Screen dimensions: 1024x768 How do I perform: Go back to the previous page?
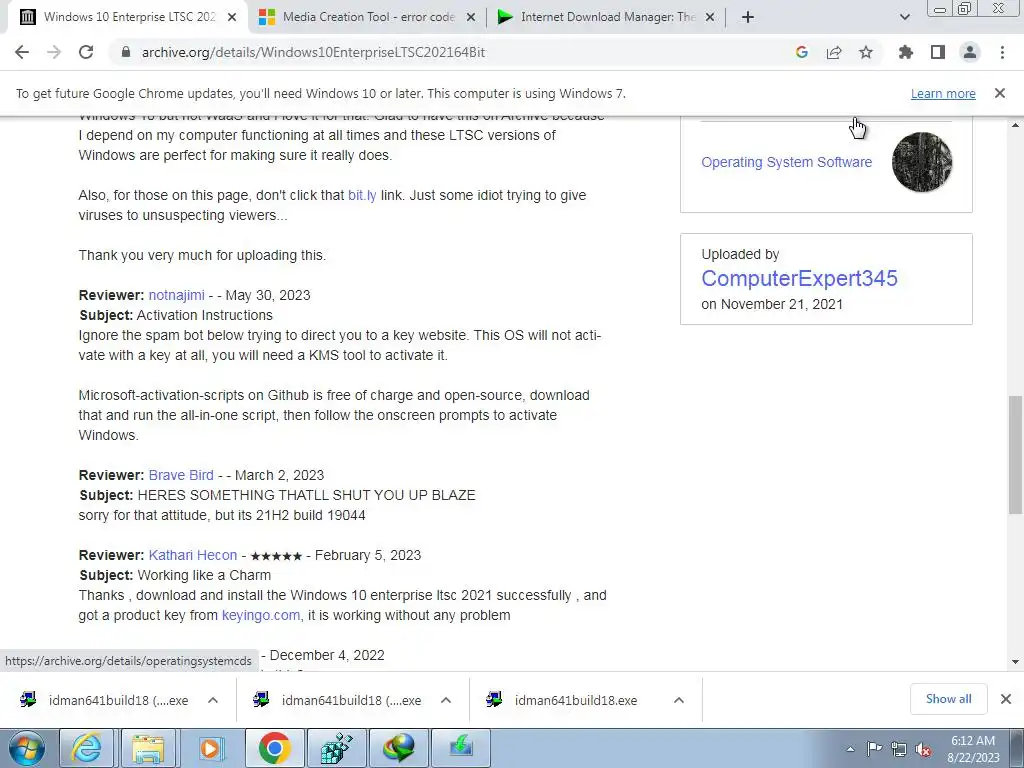[x=22, y=52]
